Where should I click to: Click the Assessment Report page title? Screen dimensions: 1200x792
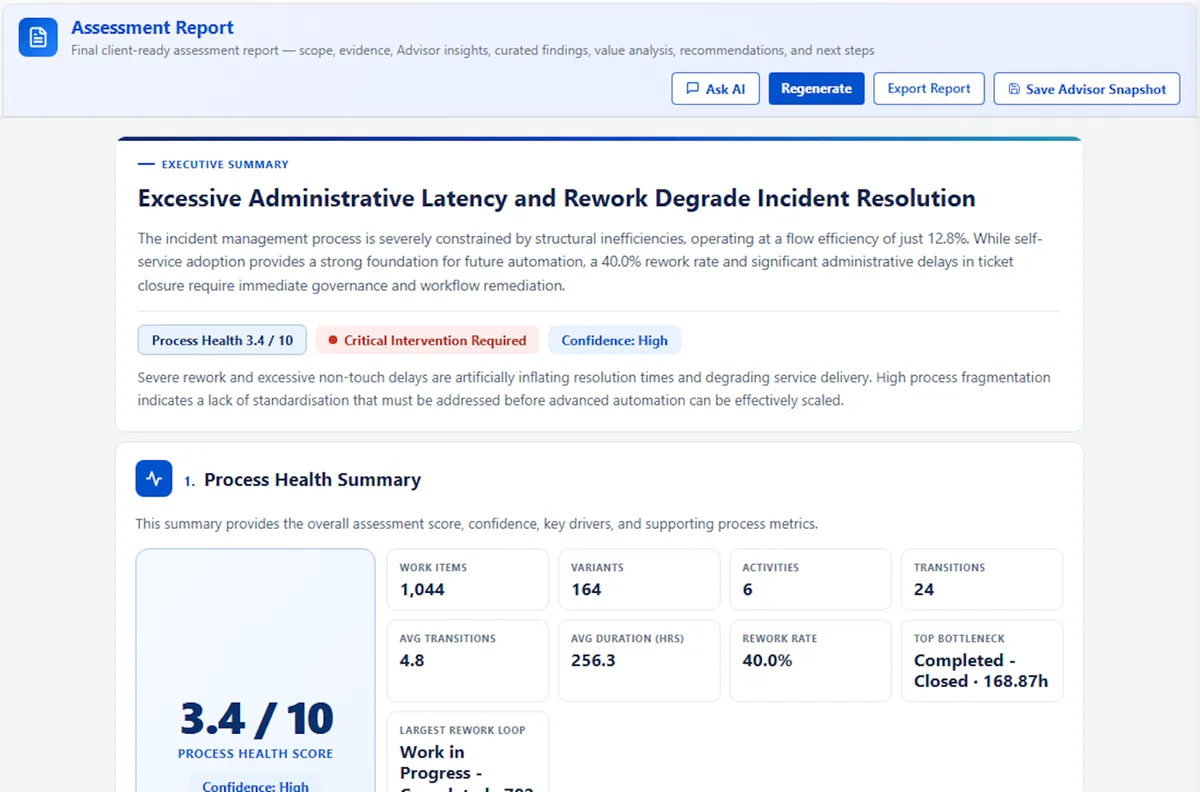coord(152,27)
